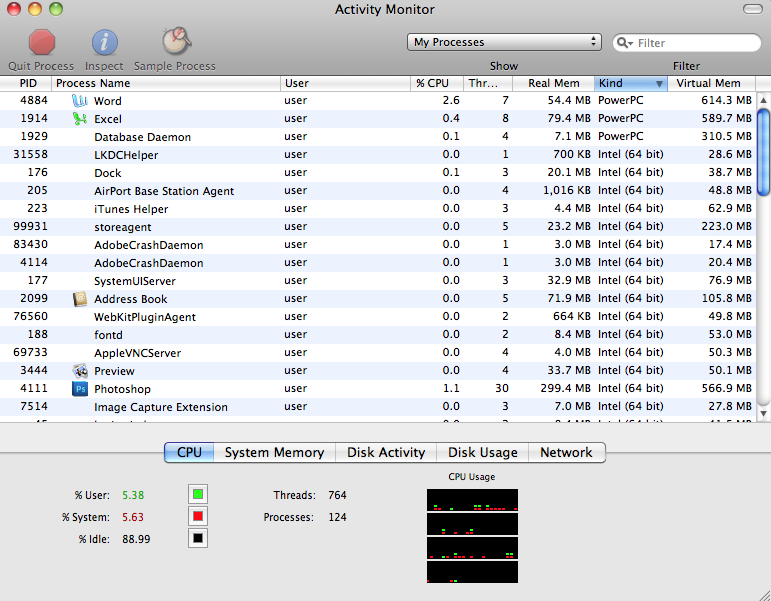Select the storeagent process row
Screen dimensions: 771x601
click(378, 227)
